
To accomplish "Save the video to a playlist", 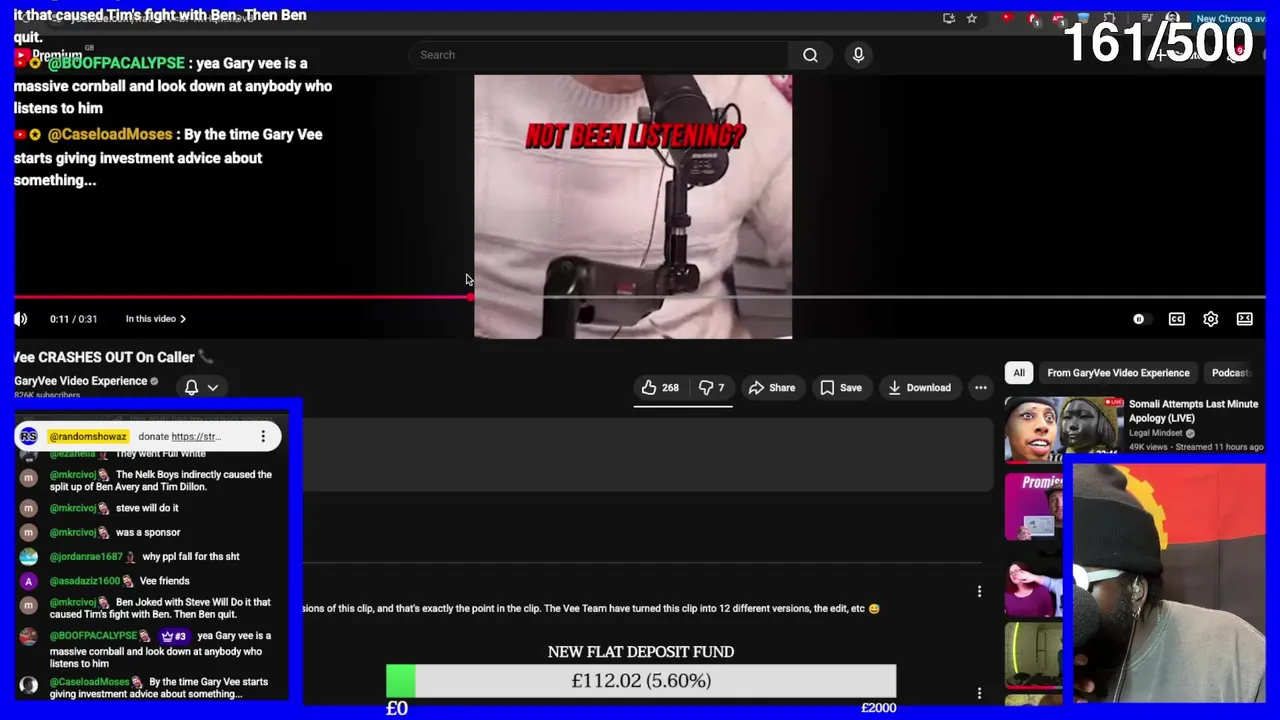I will 841,388.
